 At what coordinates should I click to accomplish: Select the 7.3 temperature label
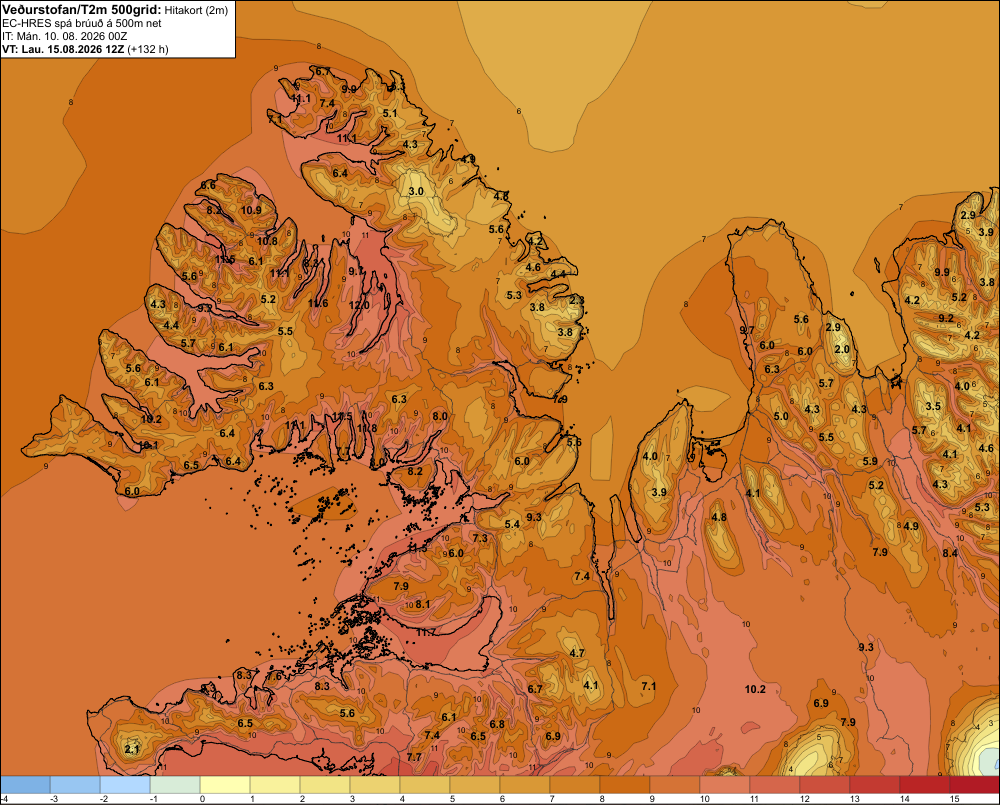pyautogui.click(x=480, y=538)
